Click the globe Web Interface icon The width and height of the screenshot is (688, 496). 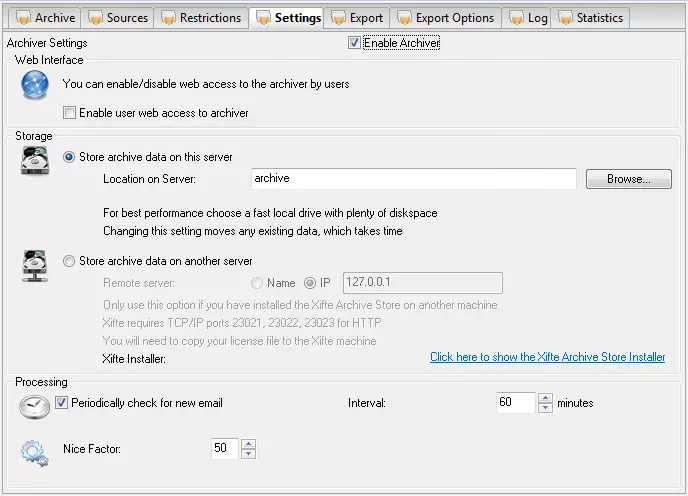pos(35,87)
